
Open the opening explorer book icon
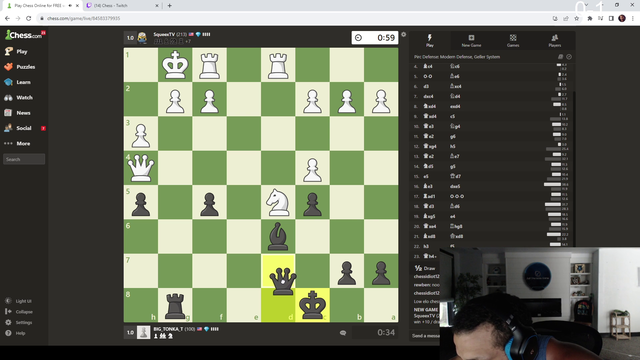560,57
